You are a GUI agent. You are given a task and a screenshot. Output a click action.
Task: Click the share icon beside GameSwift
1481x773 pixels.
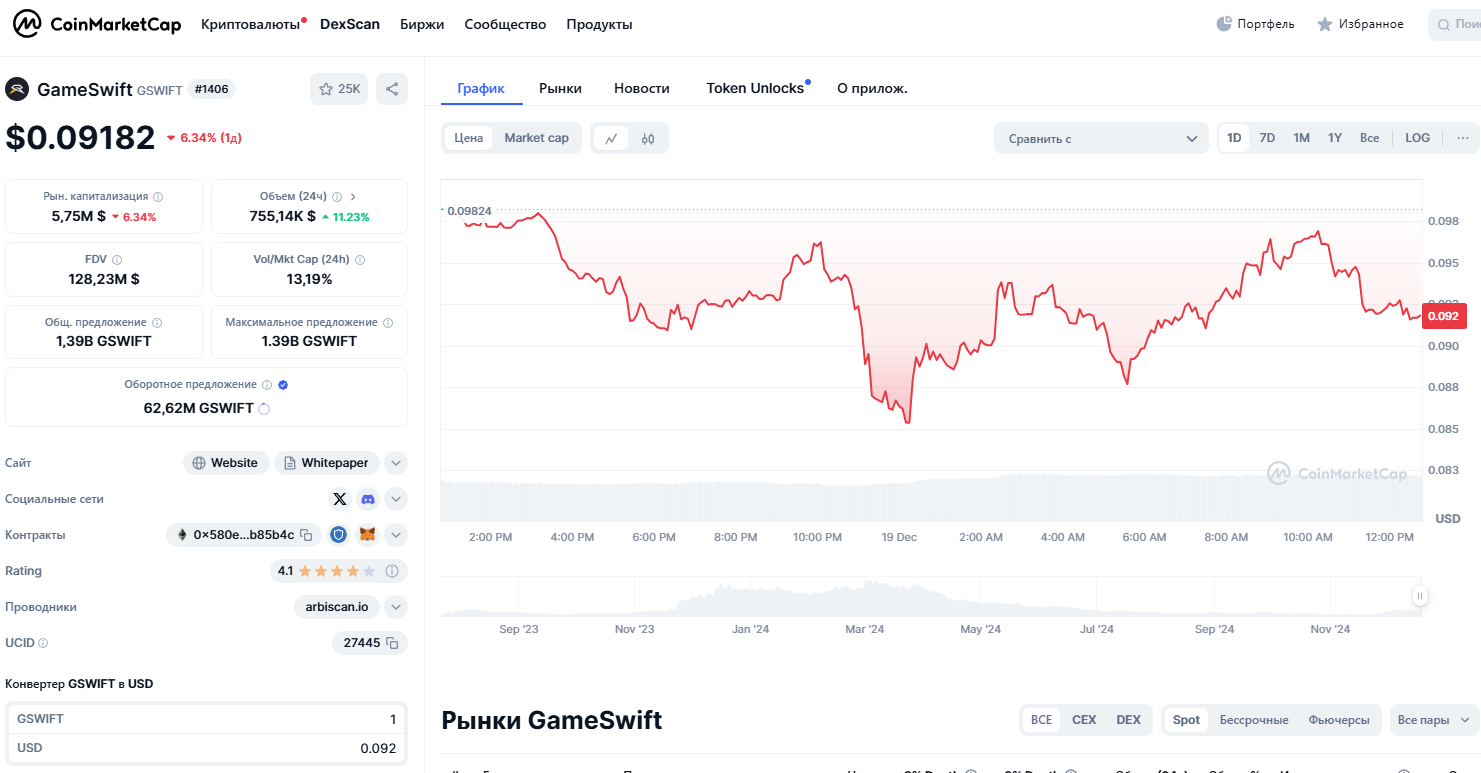pos(392,89)
